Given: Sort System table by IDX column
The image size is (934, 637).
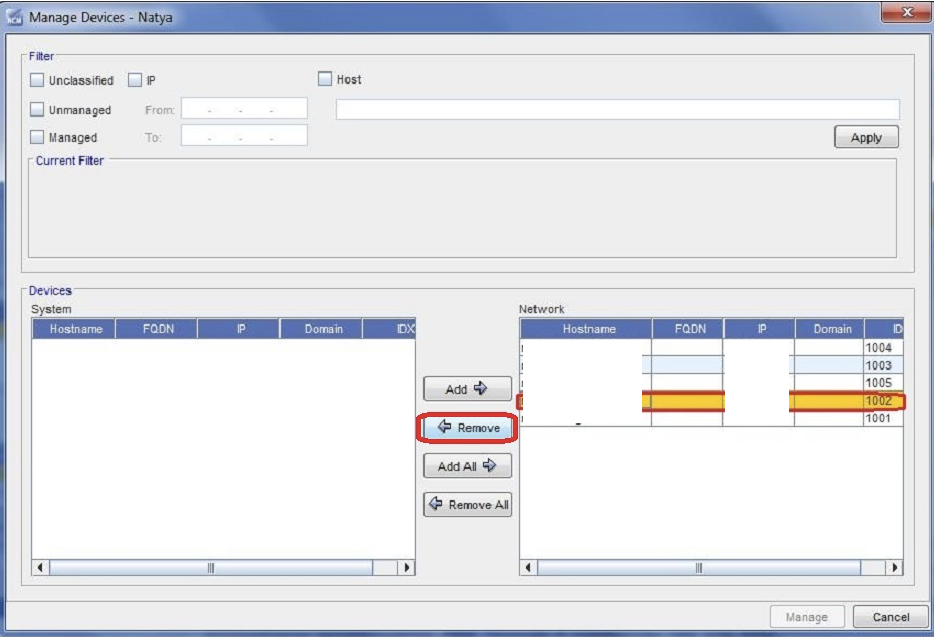Looking at the screenshot, I should coord(390,329).
